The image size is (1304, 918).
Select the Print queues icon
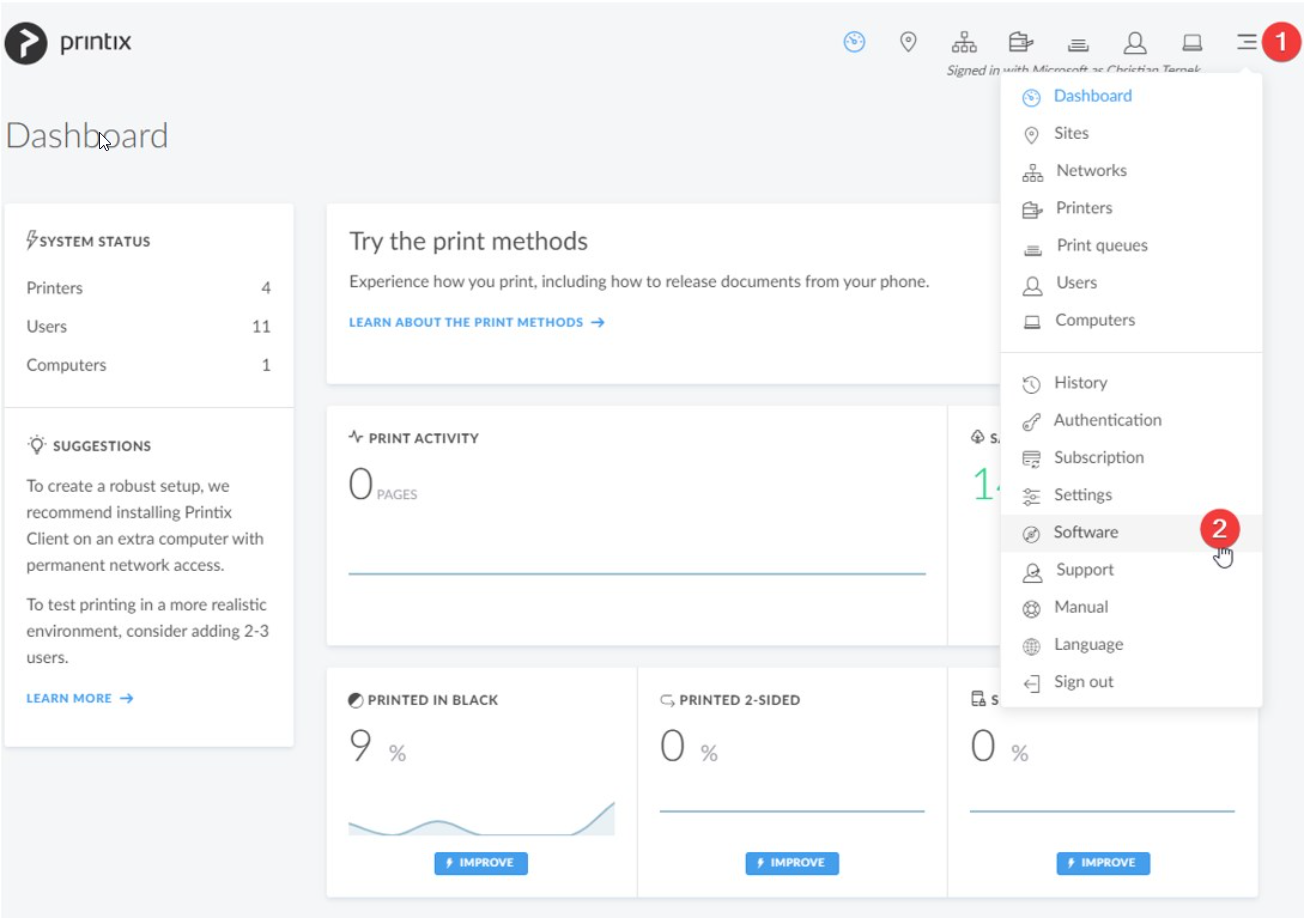point(1078,42)
